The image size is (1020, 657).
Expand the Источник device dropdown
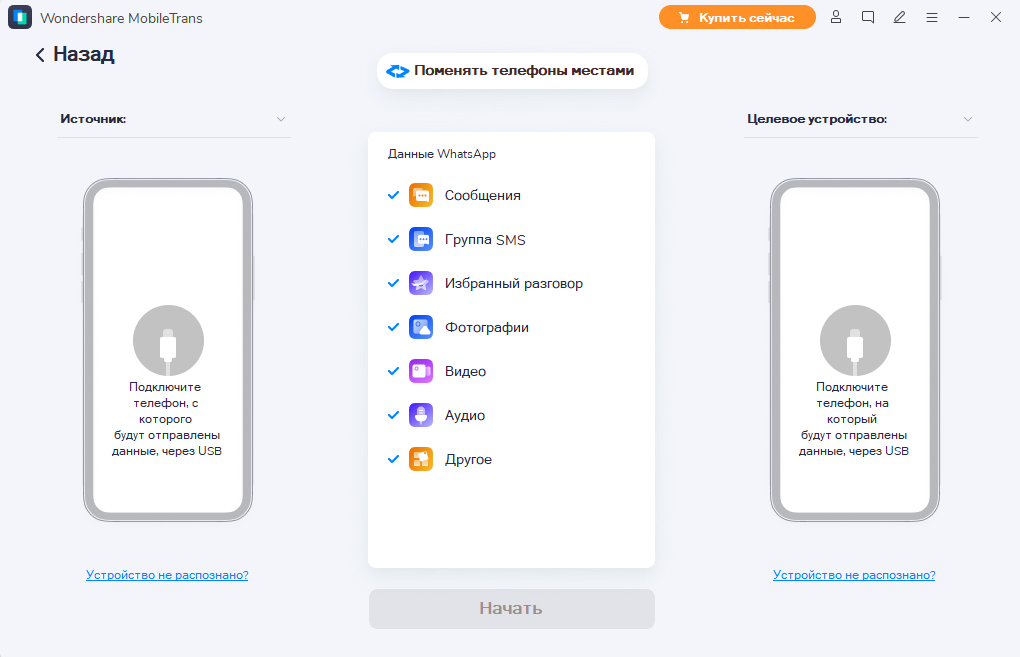point(174,119)
